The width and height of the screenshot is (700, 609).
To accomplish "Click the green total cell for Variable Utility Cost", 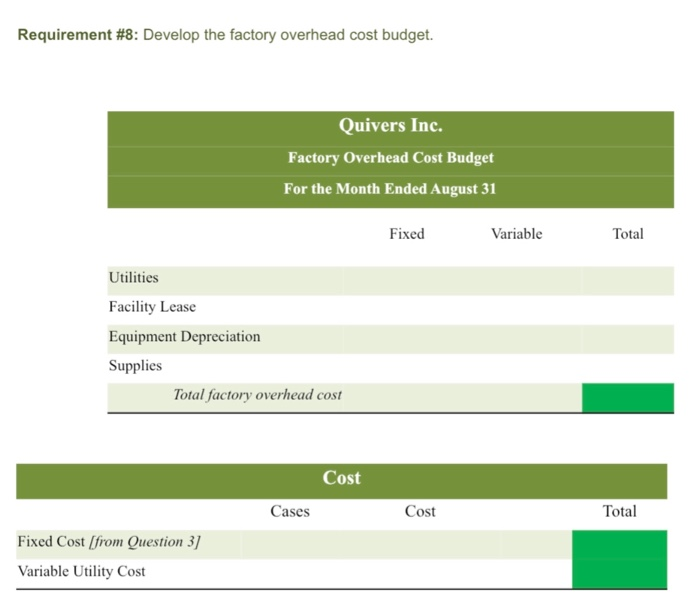I will pos(620,574).
